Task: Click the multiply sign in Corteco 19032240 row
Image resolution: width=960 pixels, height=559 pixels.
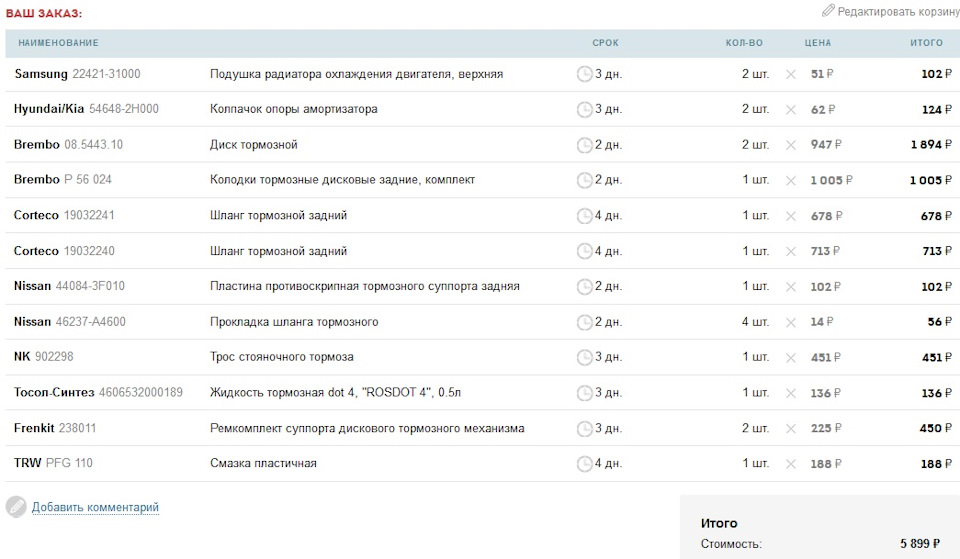Action: [791, 252]
